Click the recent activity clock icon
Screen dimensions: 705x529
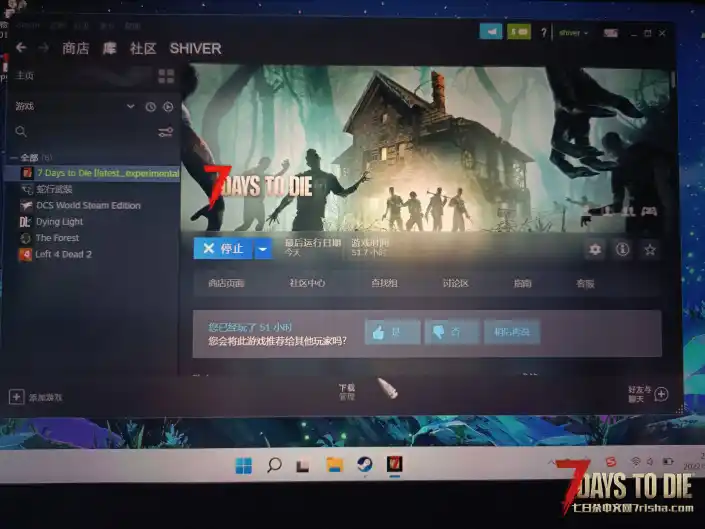[151, 107]
